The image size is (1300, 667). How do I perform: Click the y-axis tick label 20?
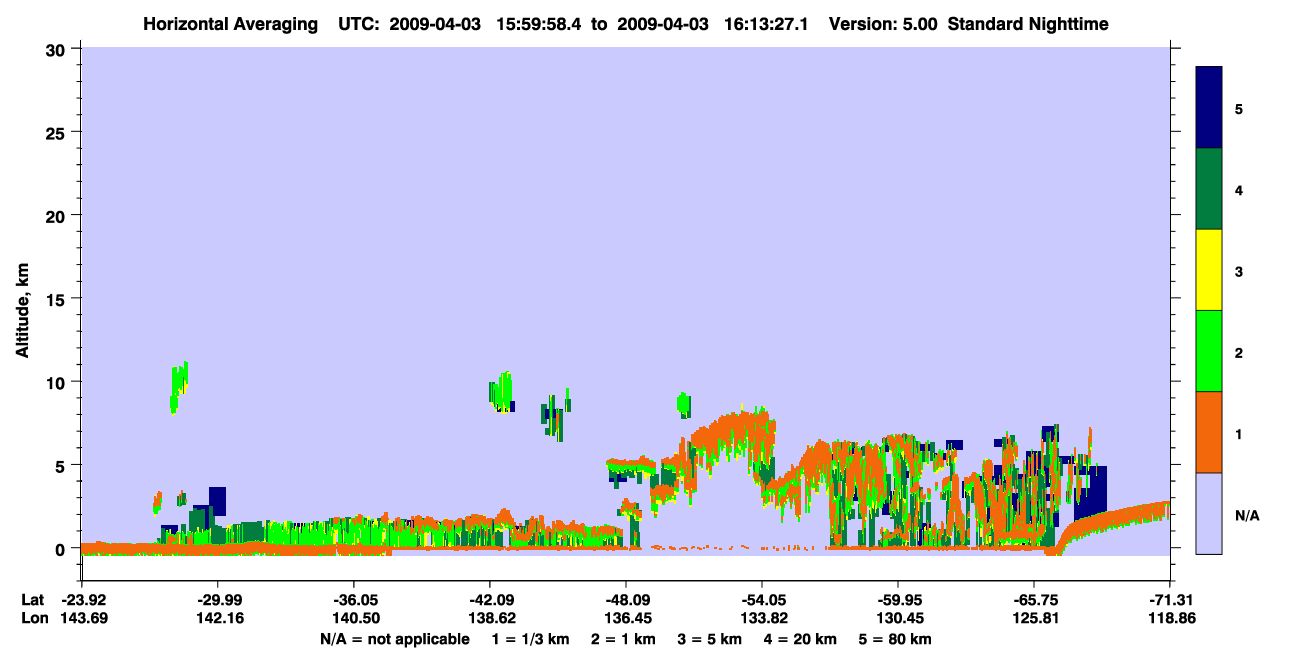click(58, 215)
